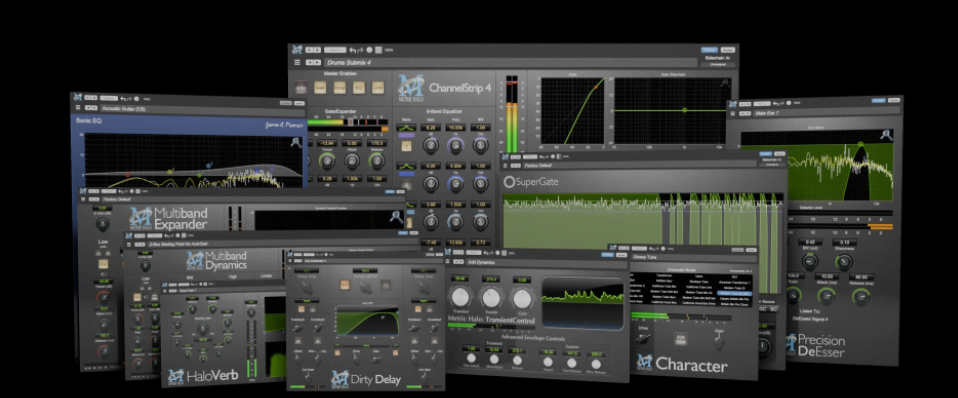Click the -13.94 threshold value field
The image size is (958, 398).
coord(327,144)
